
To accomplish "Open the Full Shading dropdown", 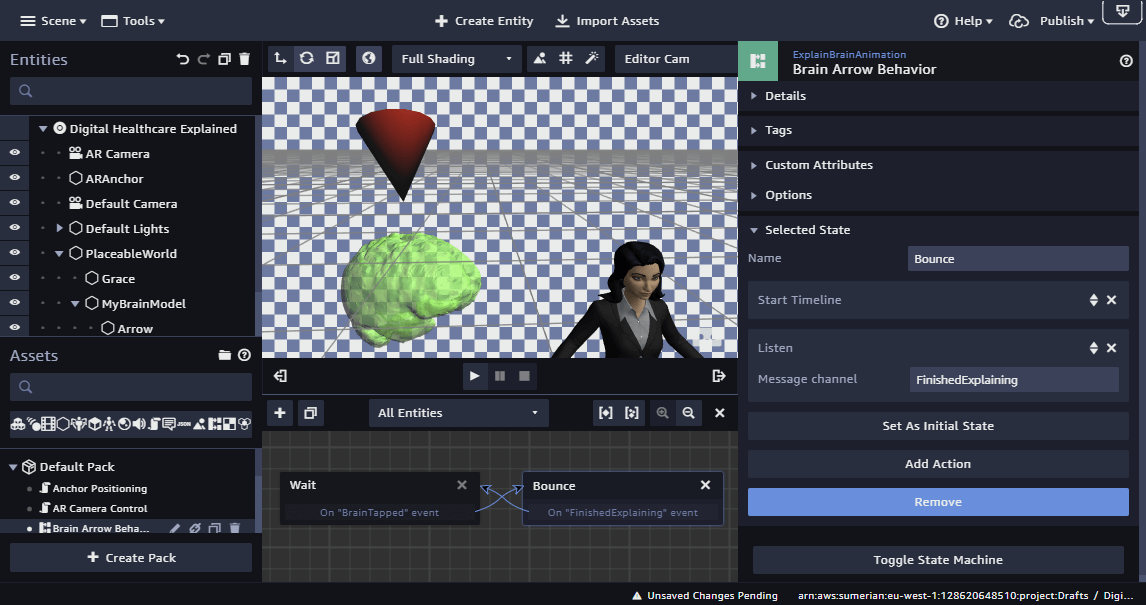I will 456,59.
